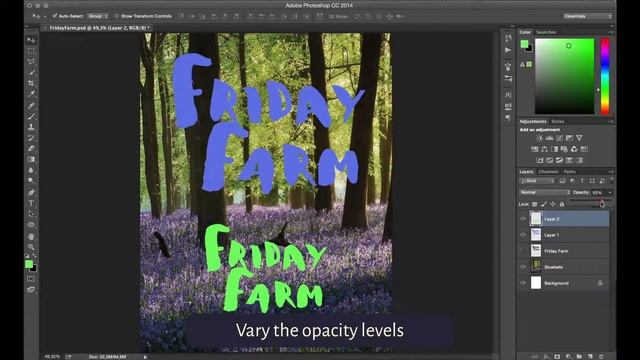This screenshot has width=640, height=360.
Task: Open the Auto-Select Group dropdown
Action: click(x=98, y=16)
